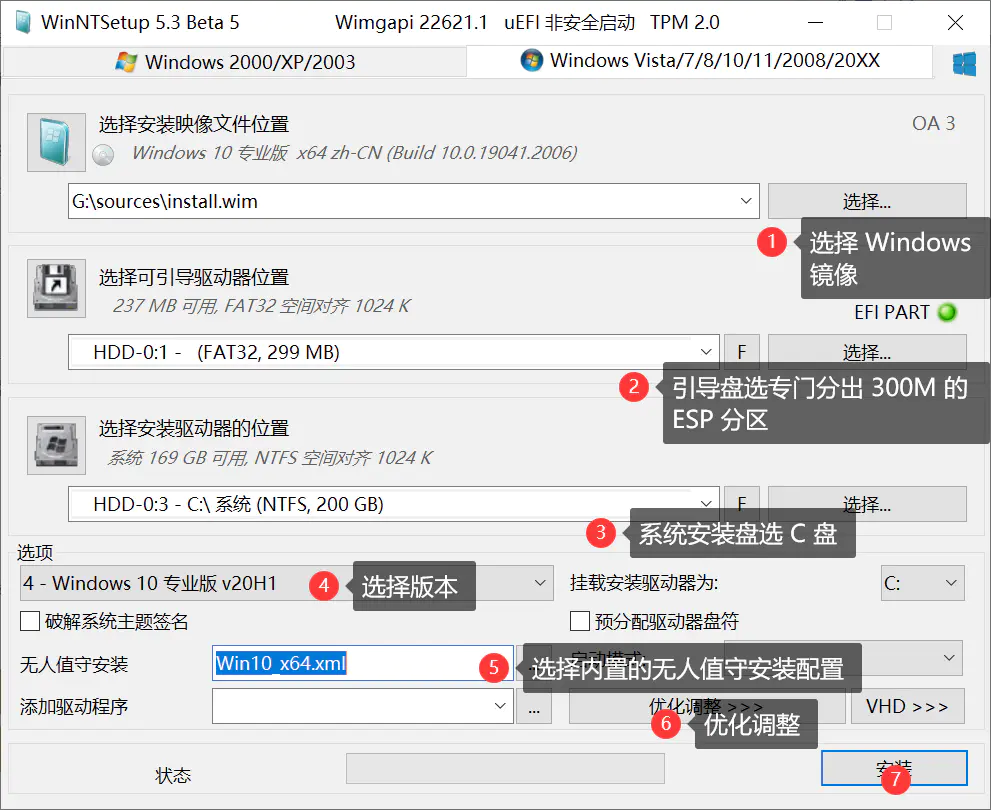Switch to Windows Vista/7/8/10/11/2008/20XX tab

[700, 61]
